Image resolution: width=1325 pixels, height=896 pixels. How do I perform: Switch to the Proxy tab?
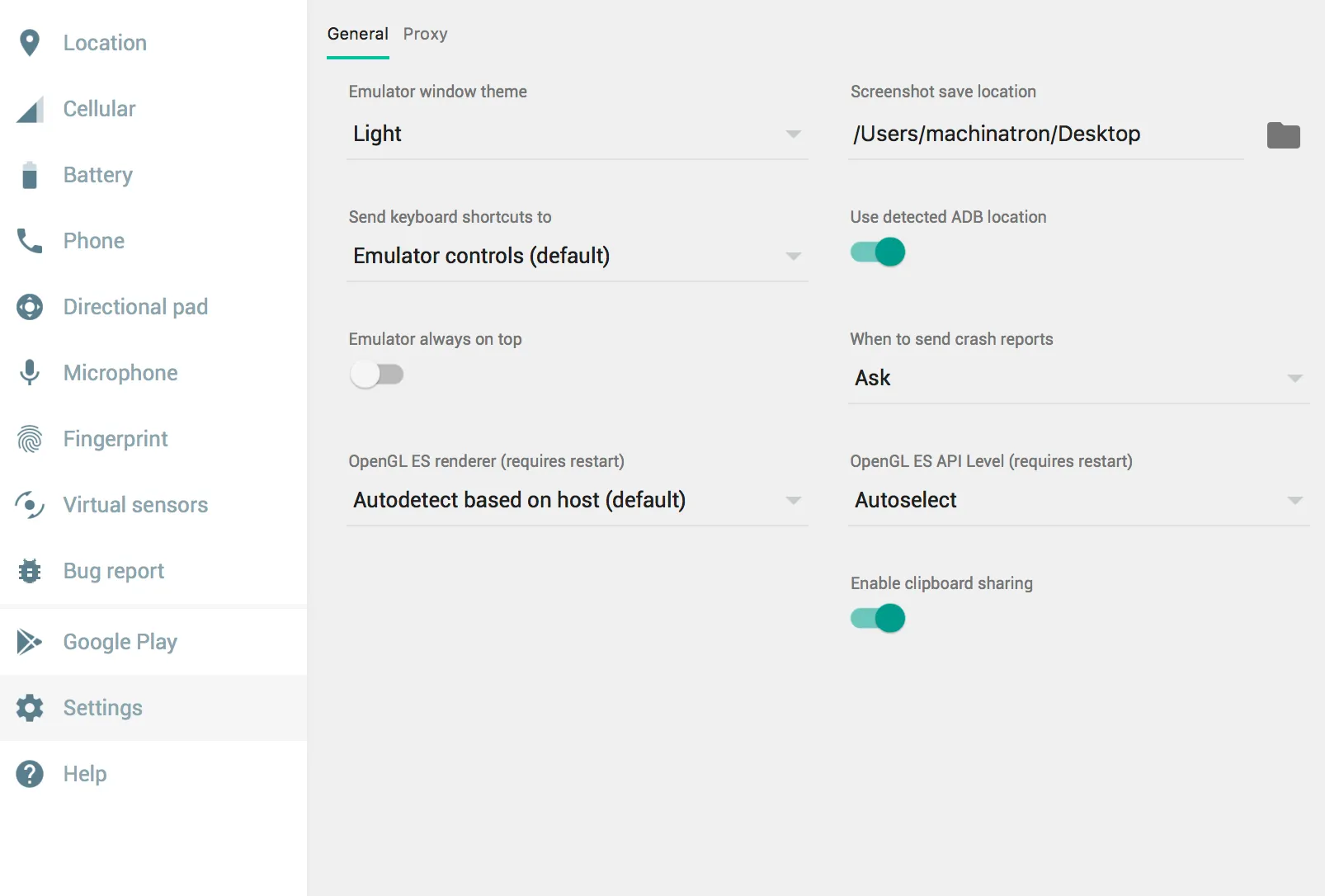[425, 34]
